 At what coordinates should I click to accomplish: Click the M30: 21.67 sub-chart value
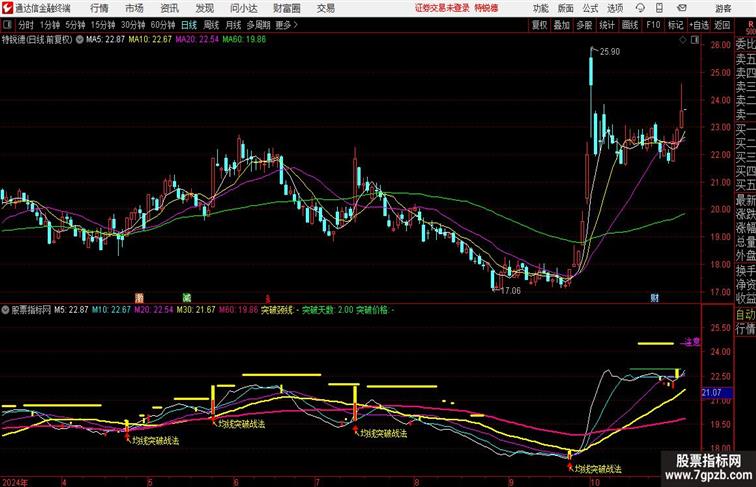(196, 310)
